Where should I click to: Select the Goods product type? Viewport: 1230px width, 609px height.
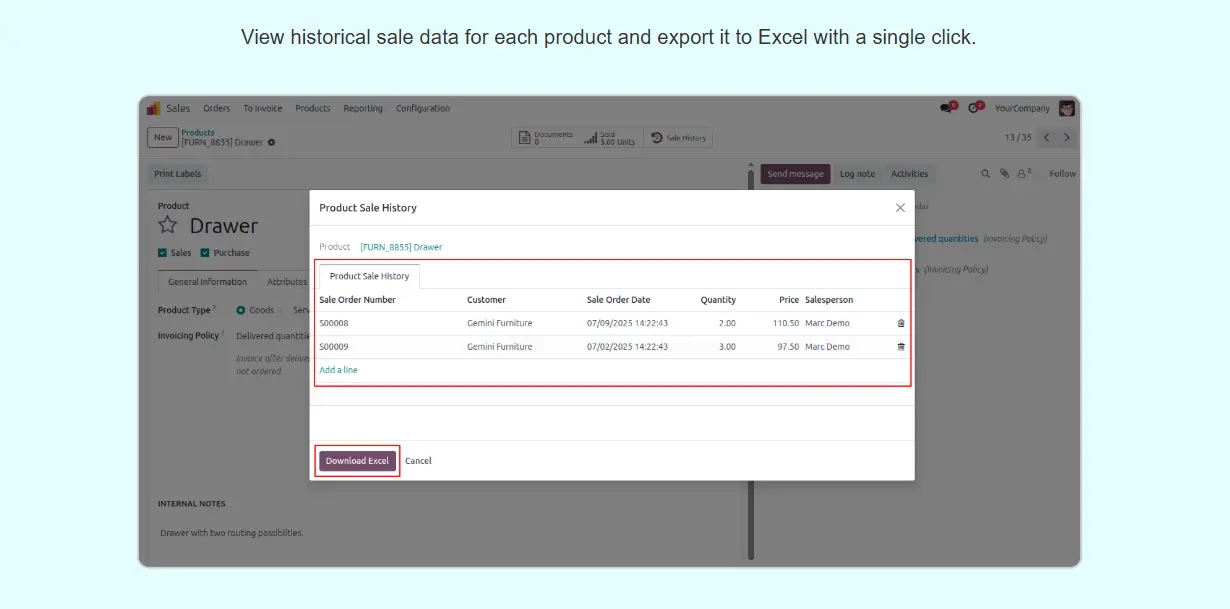tap(241, 310)
